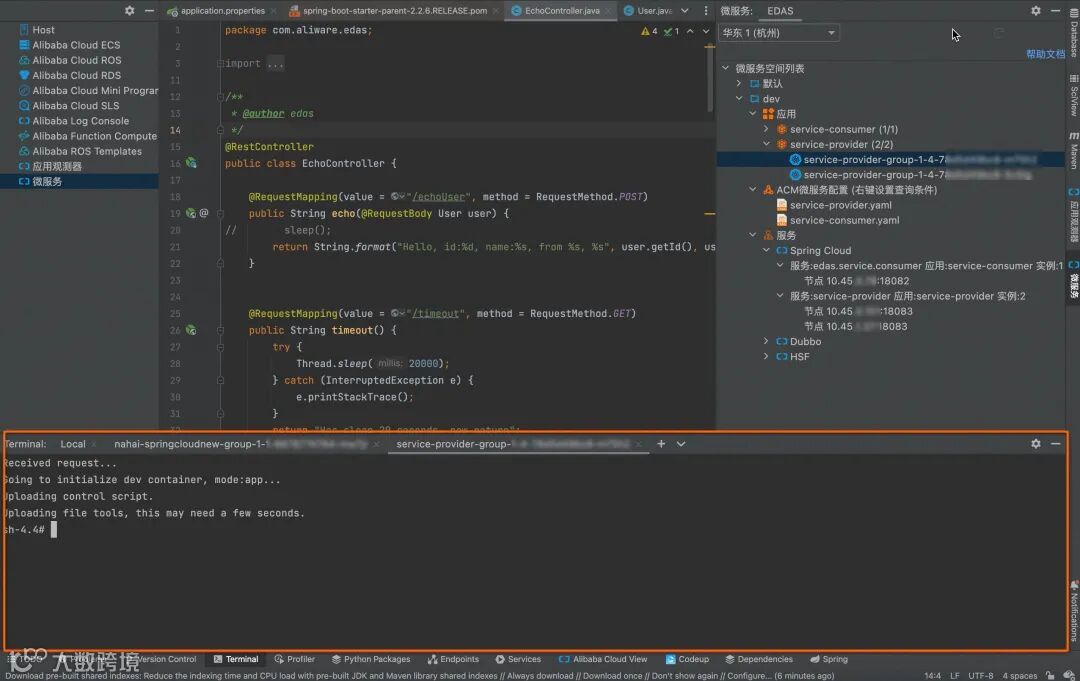Open left panel settings gear
This screenshot has width=1080, height=681.
129,10
